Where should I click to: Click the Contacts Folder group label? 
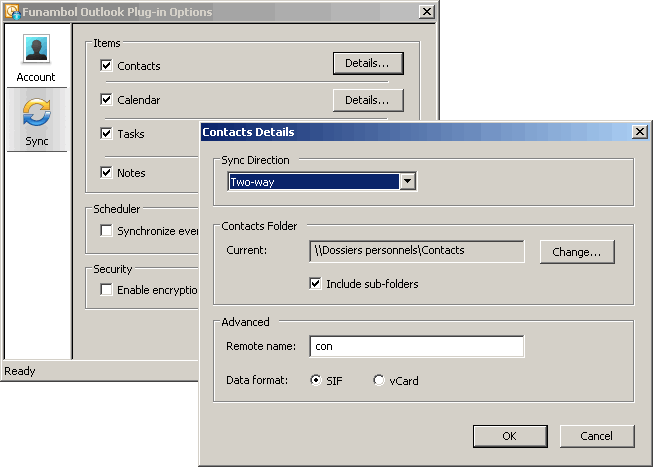pyautogui.click(x=259, y=226)
